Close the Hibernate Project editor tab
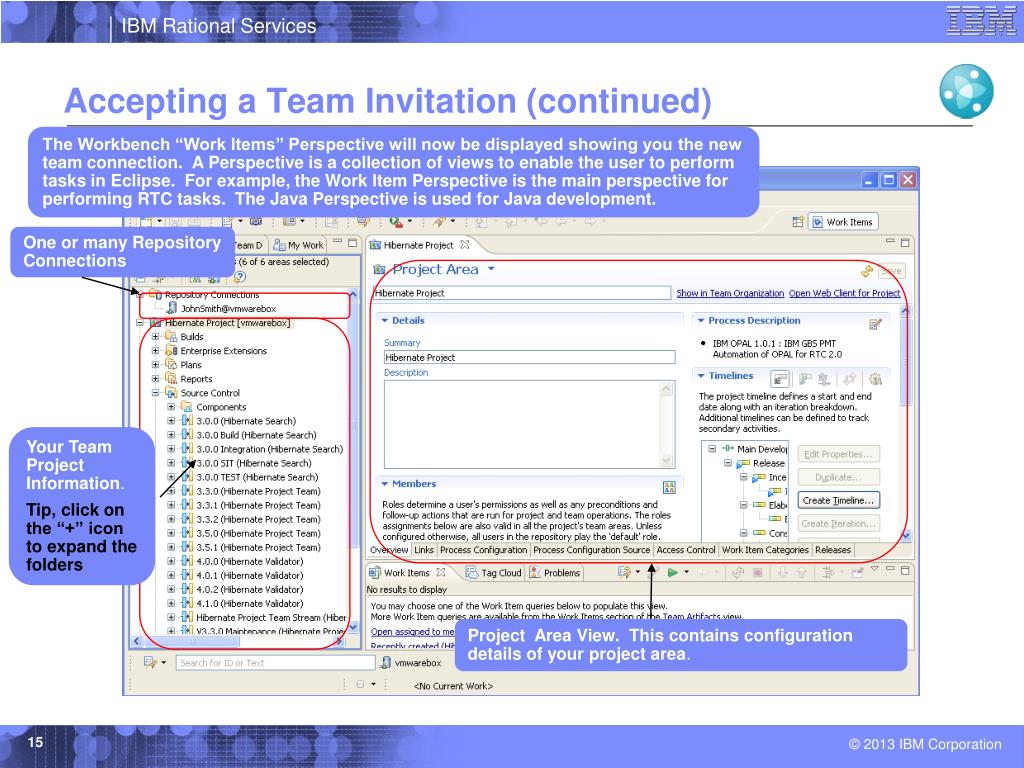 [x=464, y=245]
